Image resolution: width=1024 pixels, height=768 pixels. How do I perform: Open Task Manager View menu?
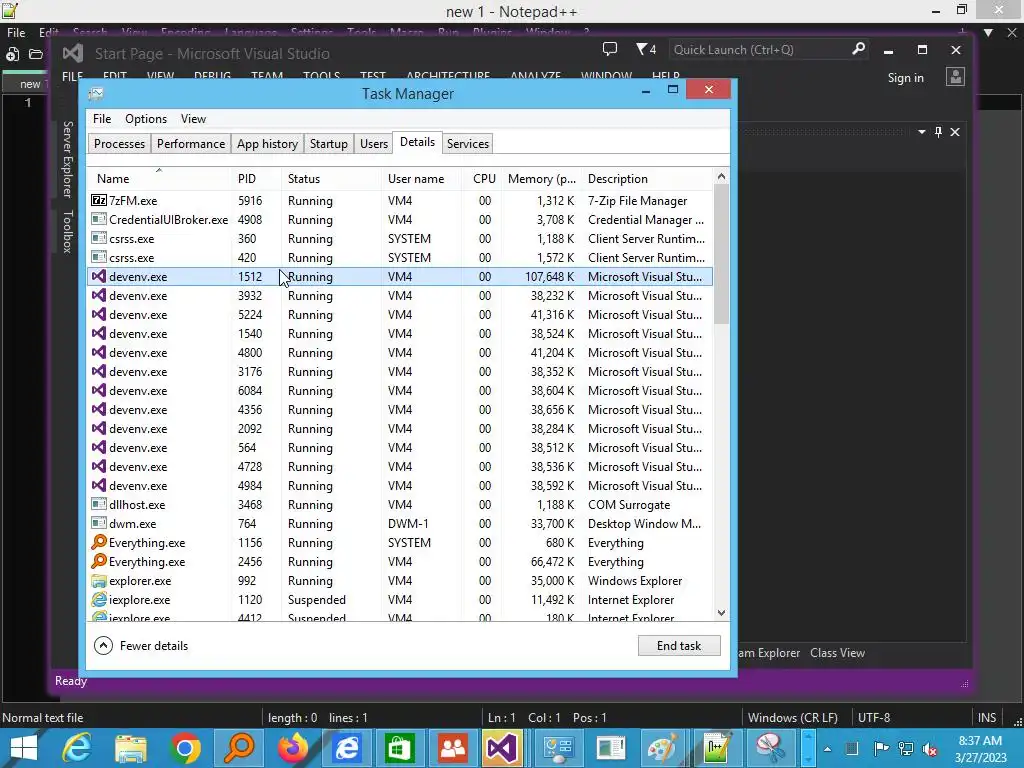193,119
